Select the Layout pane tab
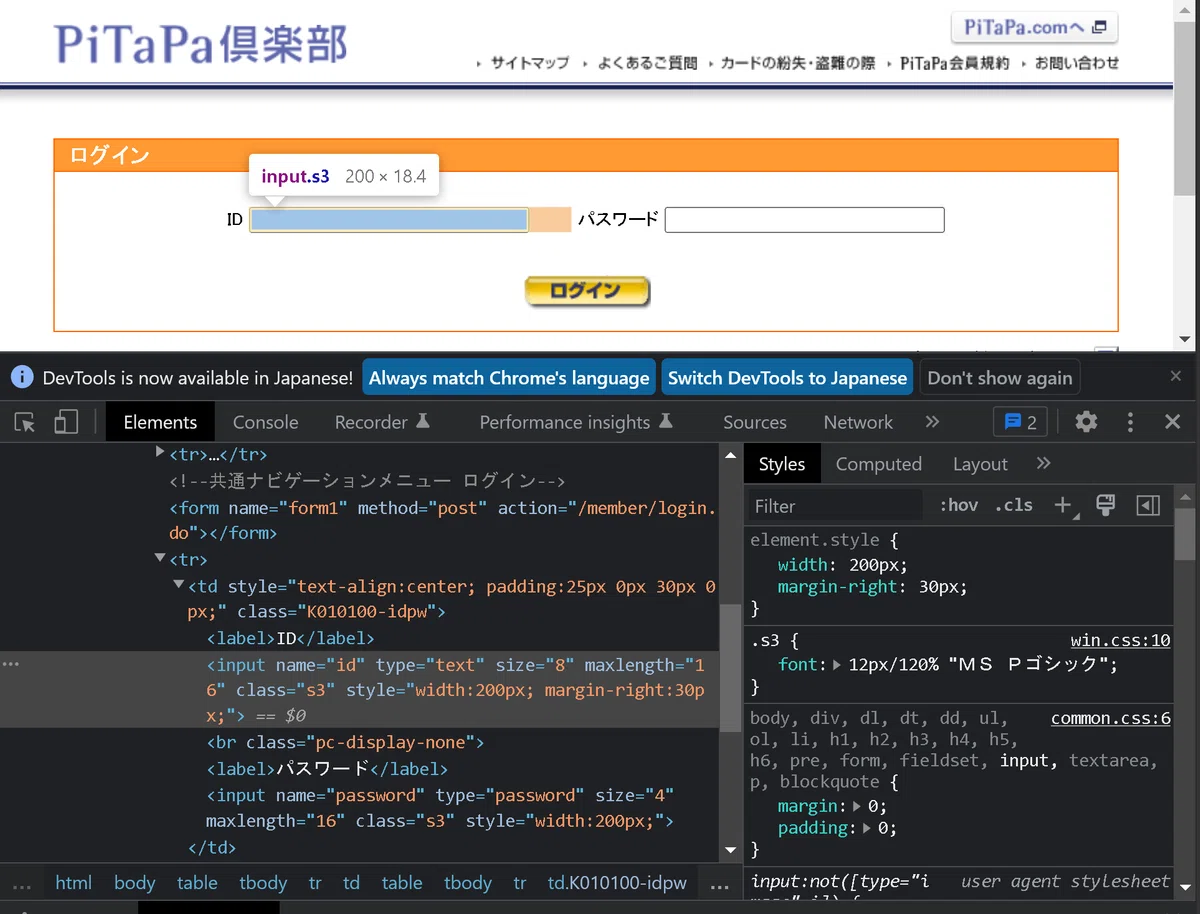Viewport: 1200px width, 914px height. pos(980,464)
